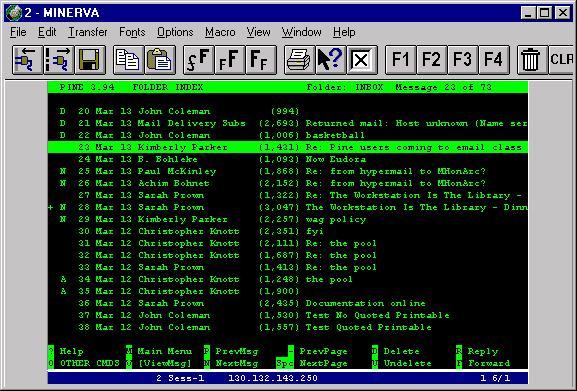The height and width of the screenshot is (391, 577).
Task: Open the View menu
Action: (x=258, y=32)
